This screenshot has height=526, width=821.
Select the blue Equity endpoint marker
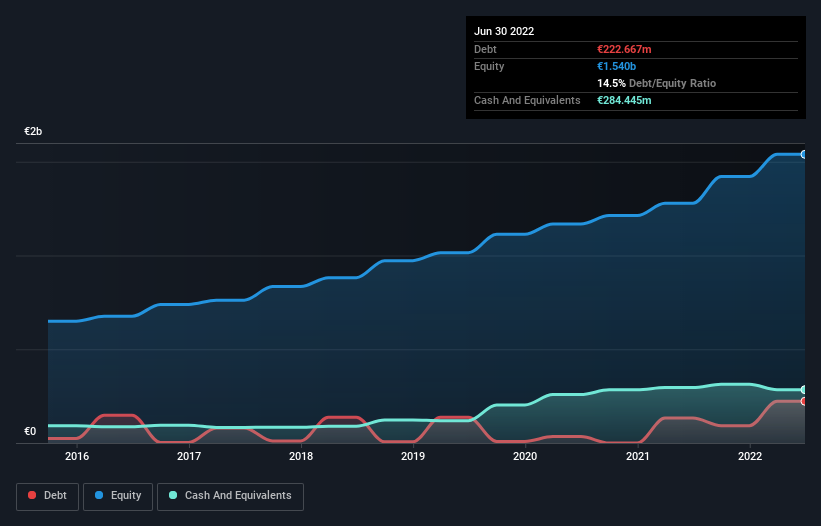point(804,154)
